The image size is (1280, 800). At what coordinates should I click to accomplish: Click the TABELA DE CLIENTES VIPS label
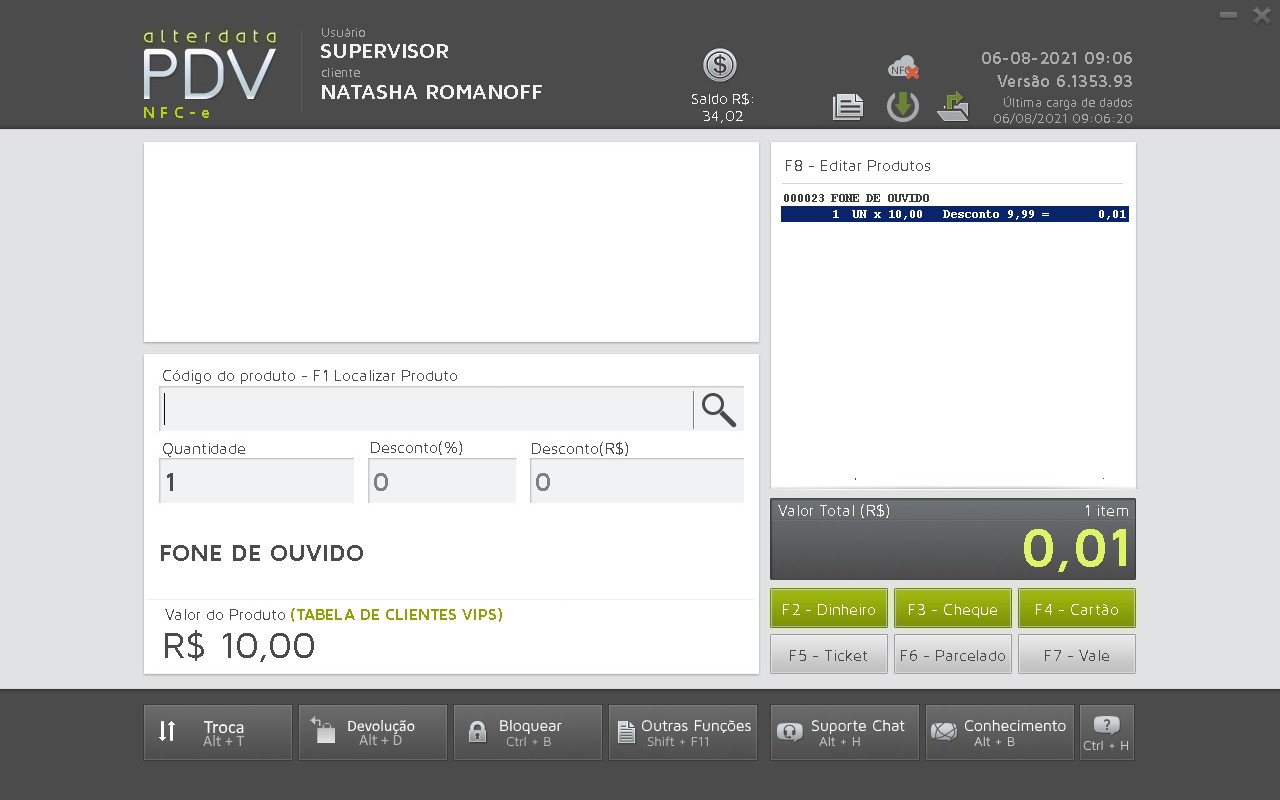pyautogui.click(x=397, y=615)
